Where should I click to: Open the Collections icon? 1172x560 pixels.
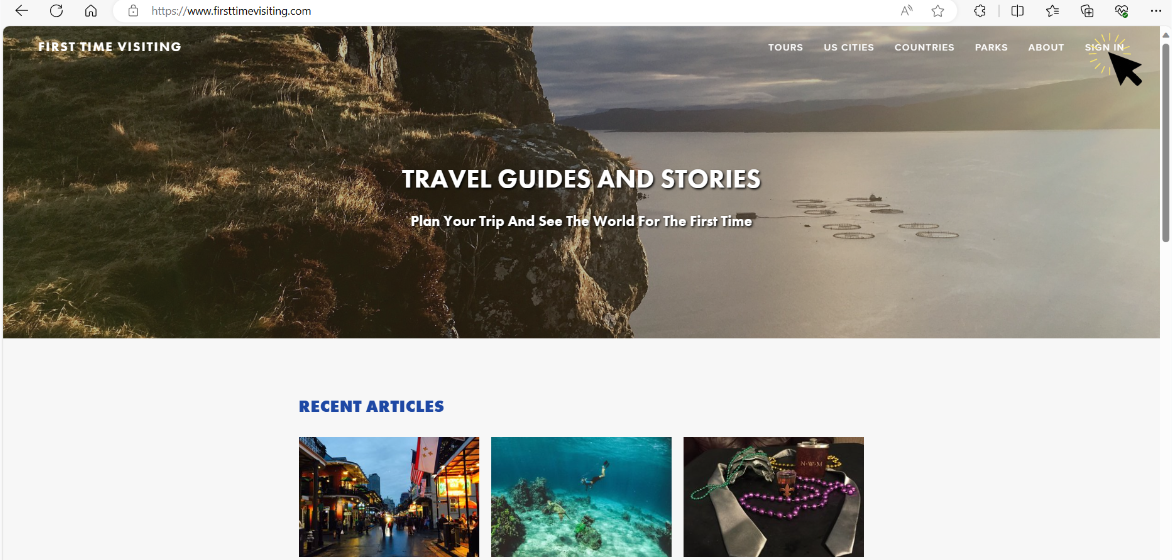tap(1088, 11)
